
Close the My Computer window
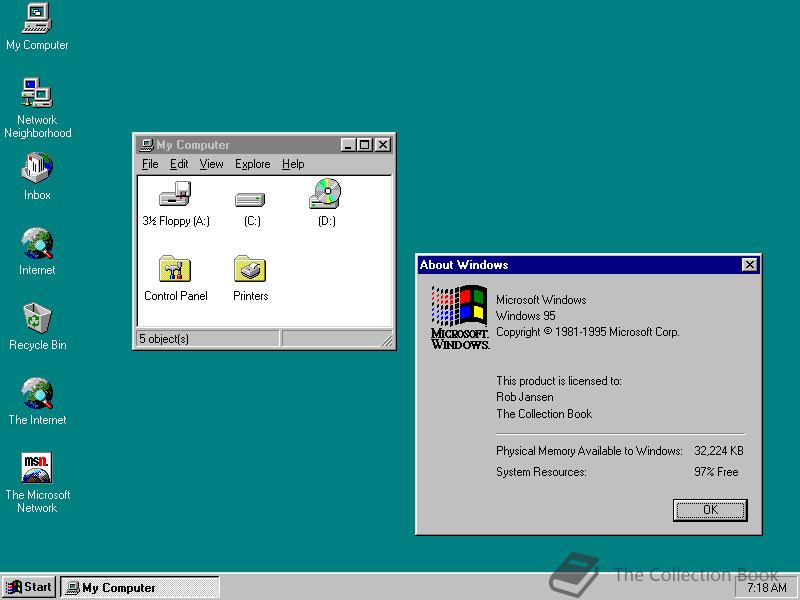click(383, 145)
